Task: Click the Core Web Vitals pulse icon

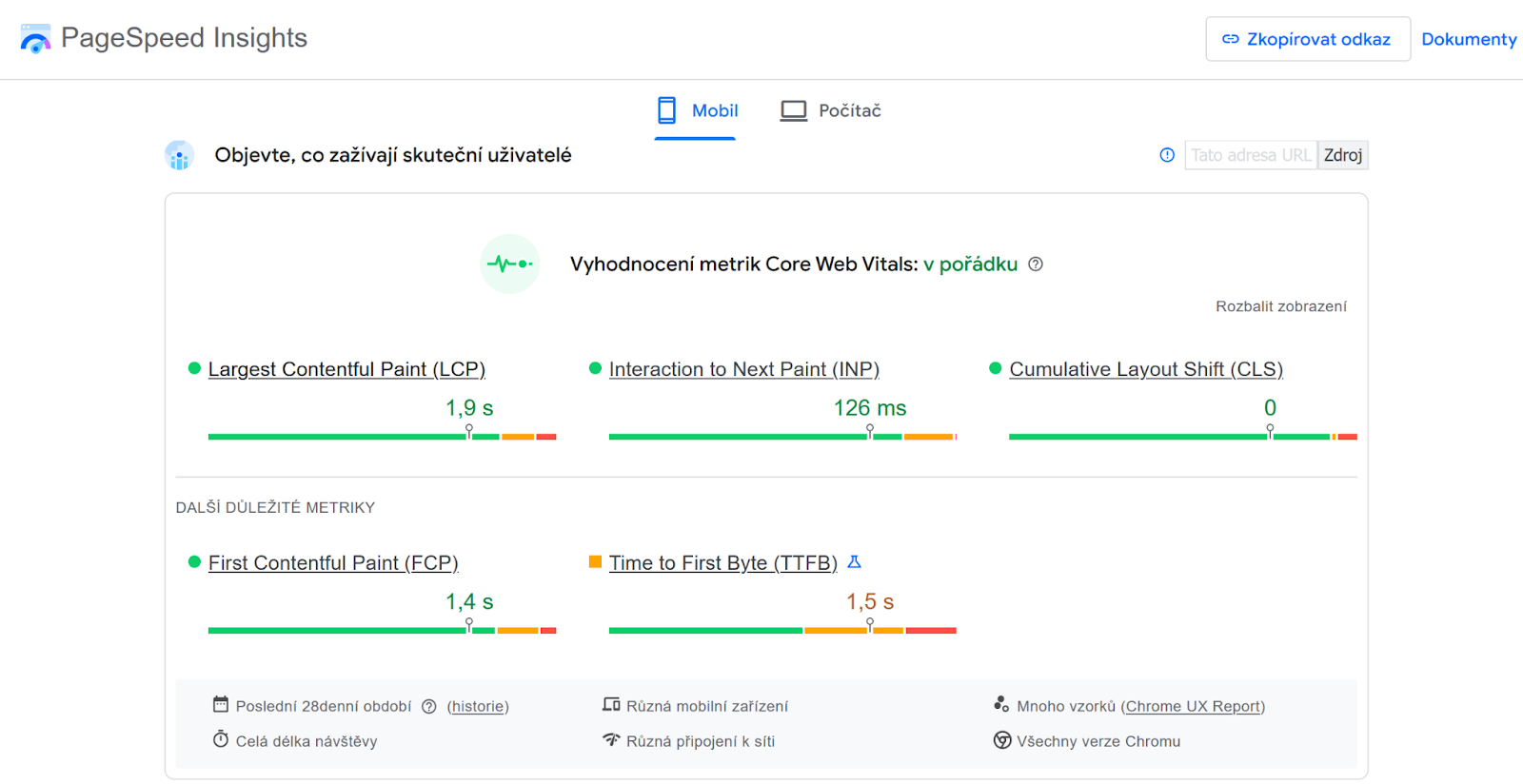Action: (x=509, y=264)
